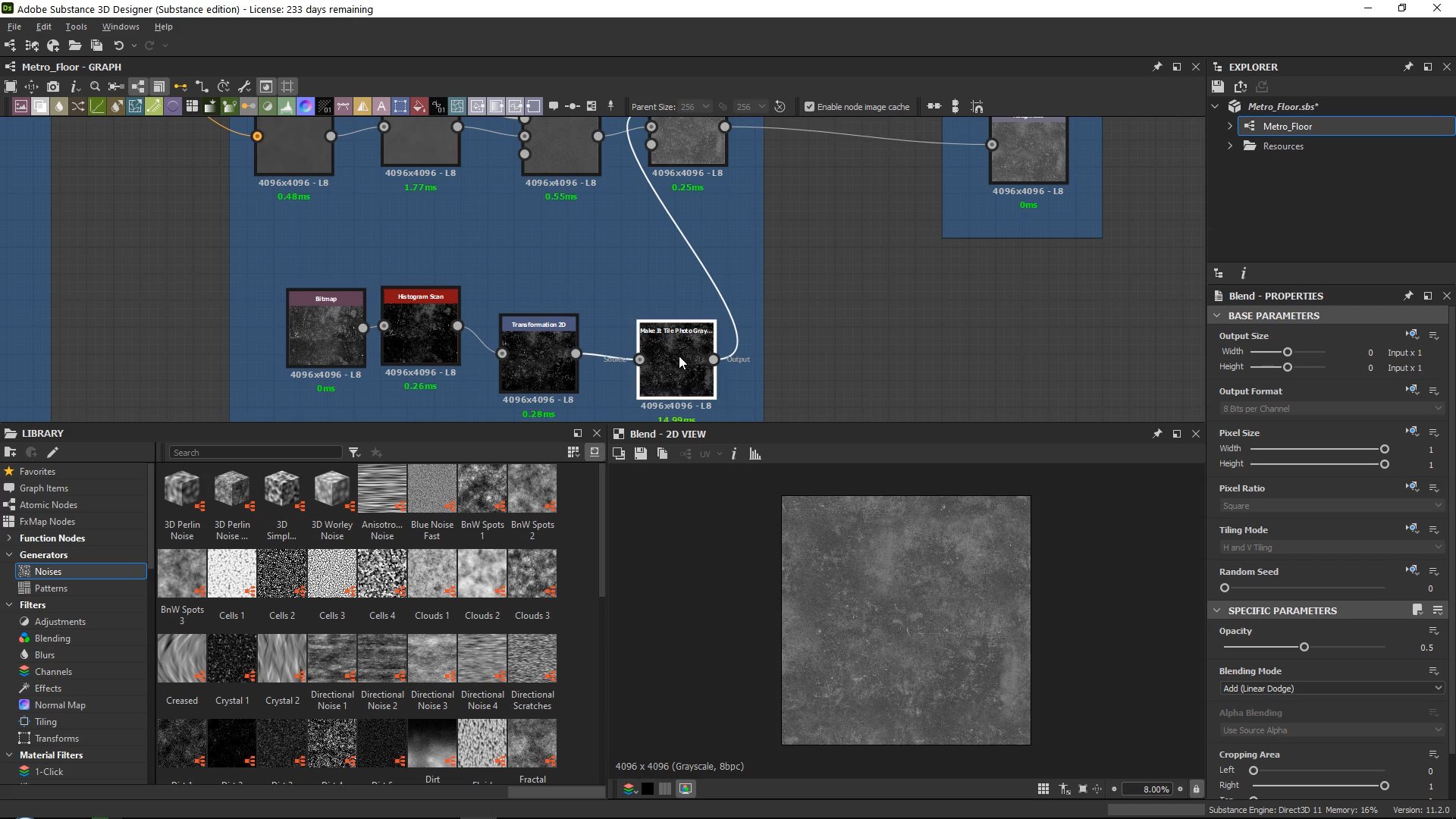Click the Normal node rainbow circle icon
Image resolution: width=1456 pixels, height=819 pixels.
pyautogui.click(x=306, y=106)
